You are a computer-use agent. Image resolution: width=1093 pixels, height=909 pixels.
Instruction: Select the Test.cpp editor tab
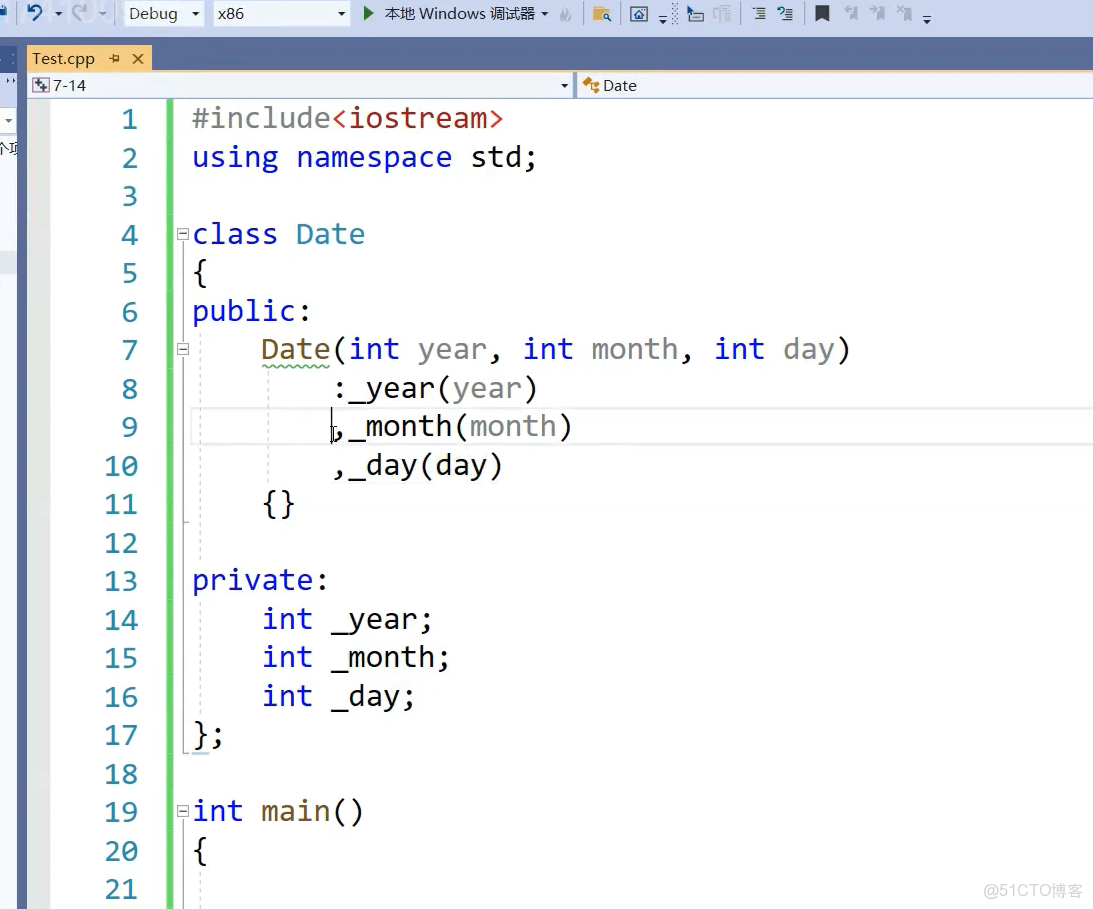[63, 59]
